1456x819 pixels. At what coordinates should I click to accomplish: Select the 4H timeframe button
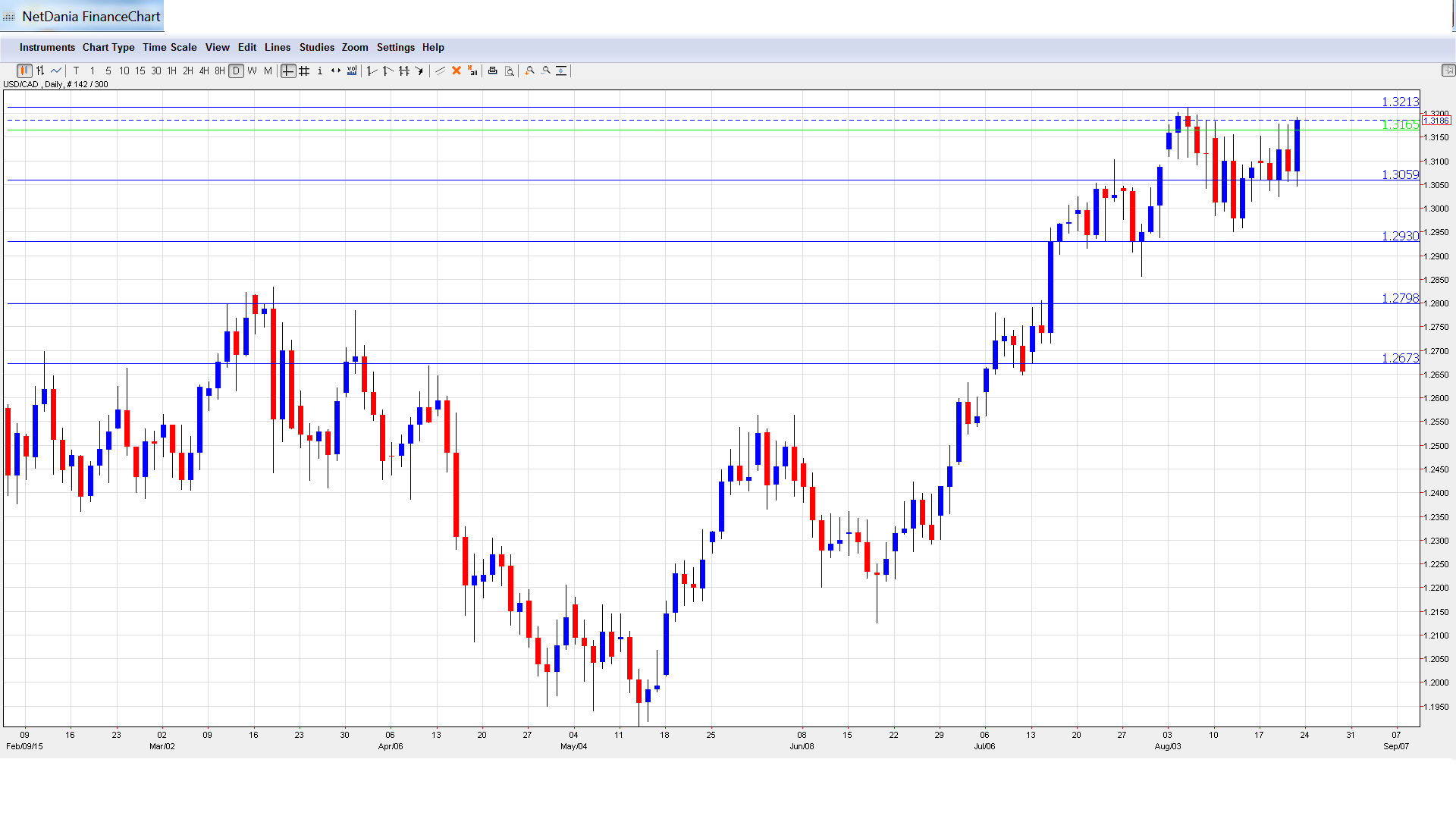pyautogui.click(x=204, y=71)
